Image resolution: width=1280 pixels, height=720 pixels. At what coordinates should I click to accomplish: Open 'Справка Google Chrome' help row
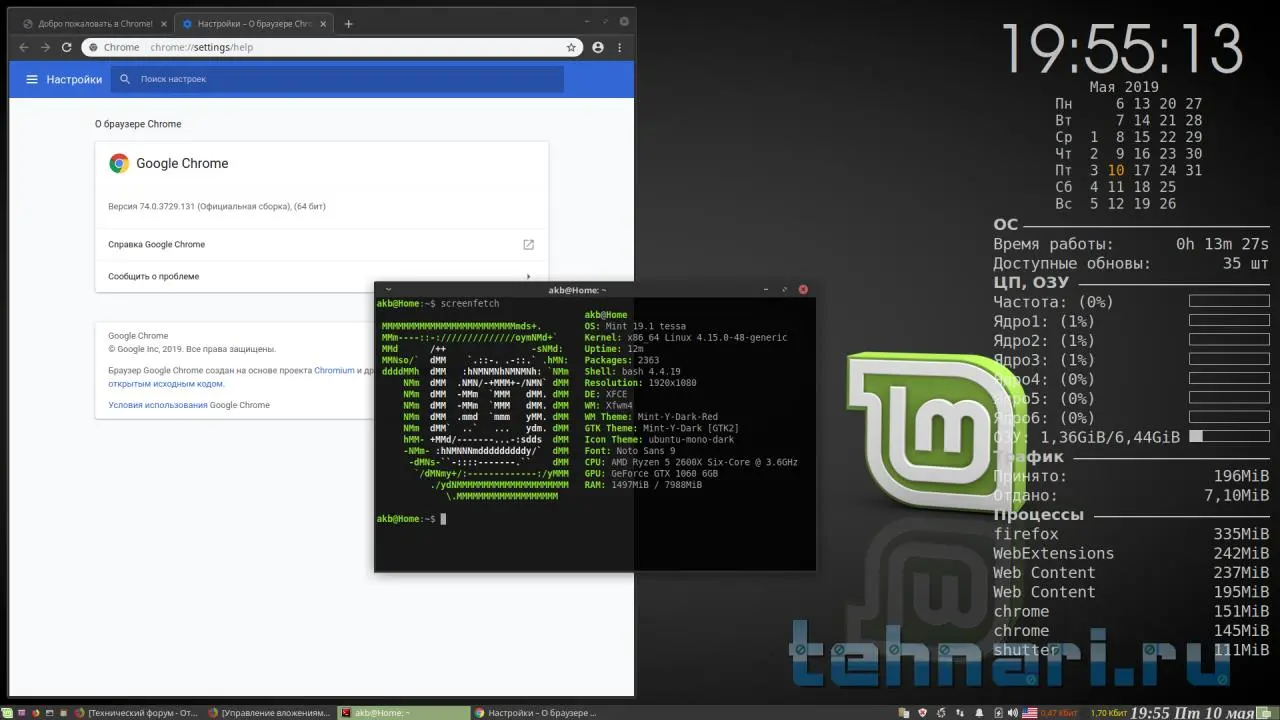point(322,244)
